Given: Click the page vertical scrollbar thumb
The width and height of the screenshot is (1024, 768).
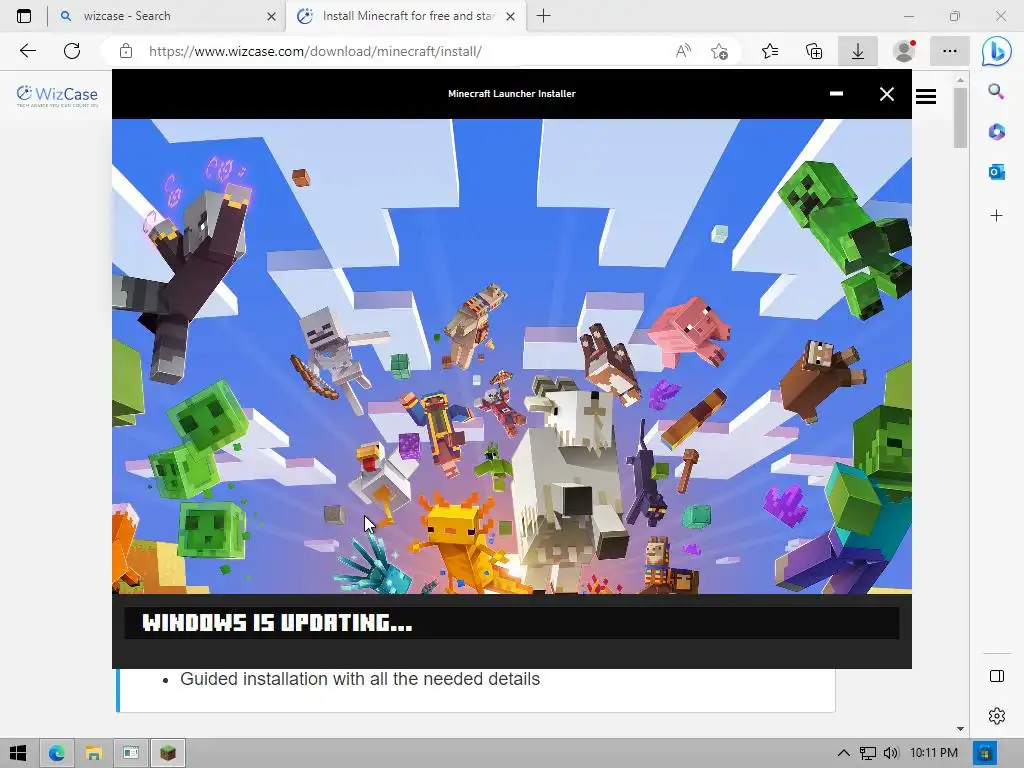Looking at the screenshot, I should tap(960, 118).
